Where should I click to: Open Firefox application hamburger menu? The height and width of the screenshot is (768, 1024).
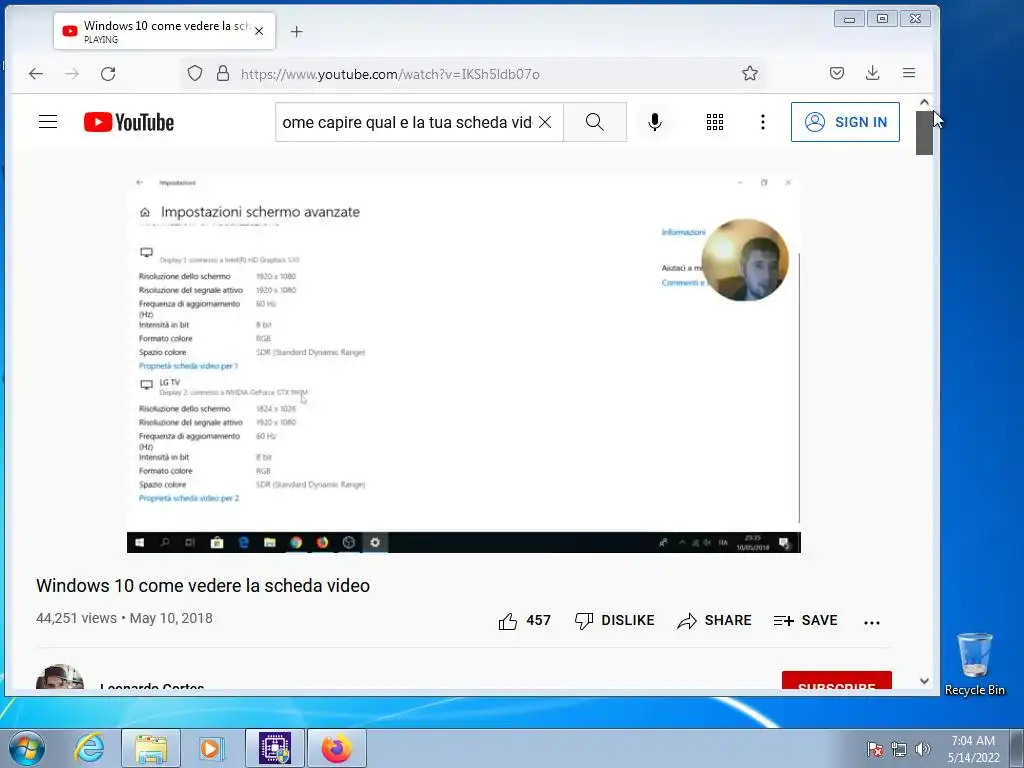tap(909, 73)
